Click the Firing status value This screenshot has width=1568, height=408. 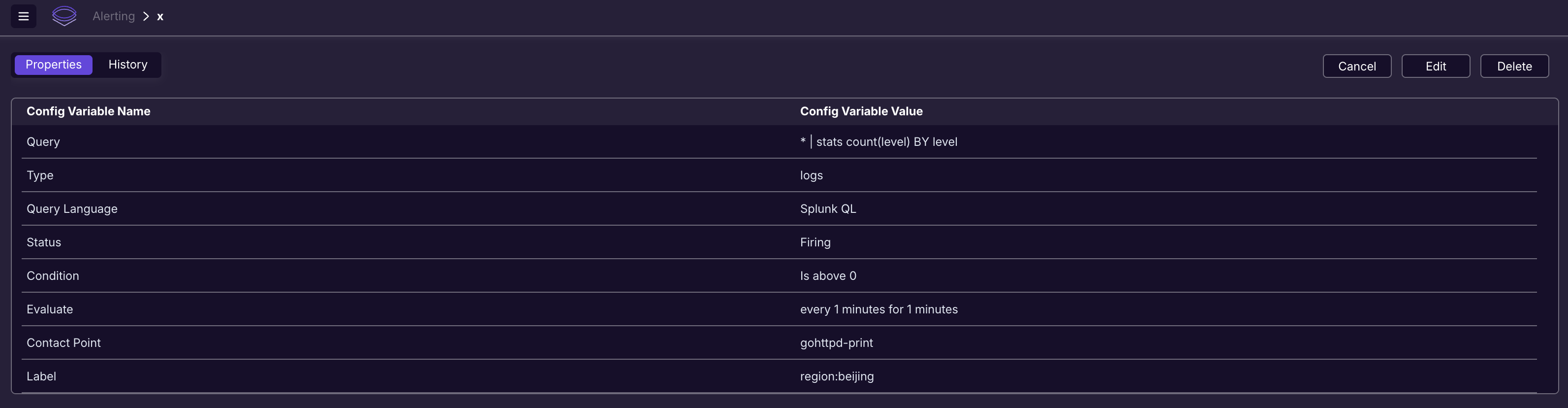815,243
